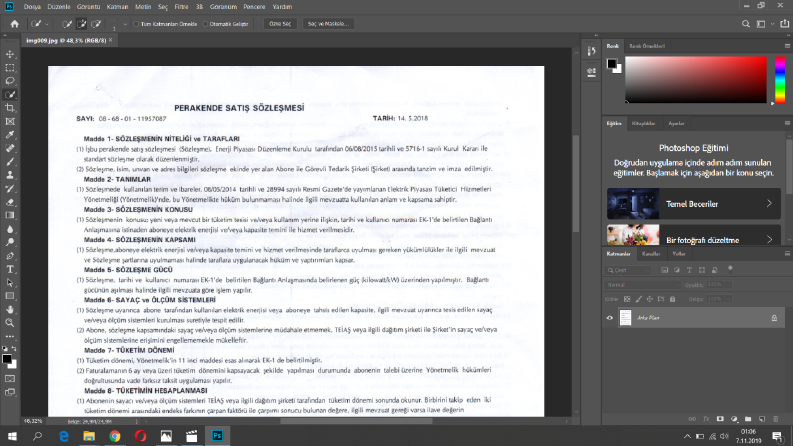
Task: Expand the Bir fotoğrafı düzeltme chevron
Action: tap(769, 239)
